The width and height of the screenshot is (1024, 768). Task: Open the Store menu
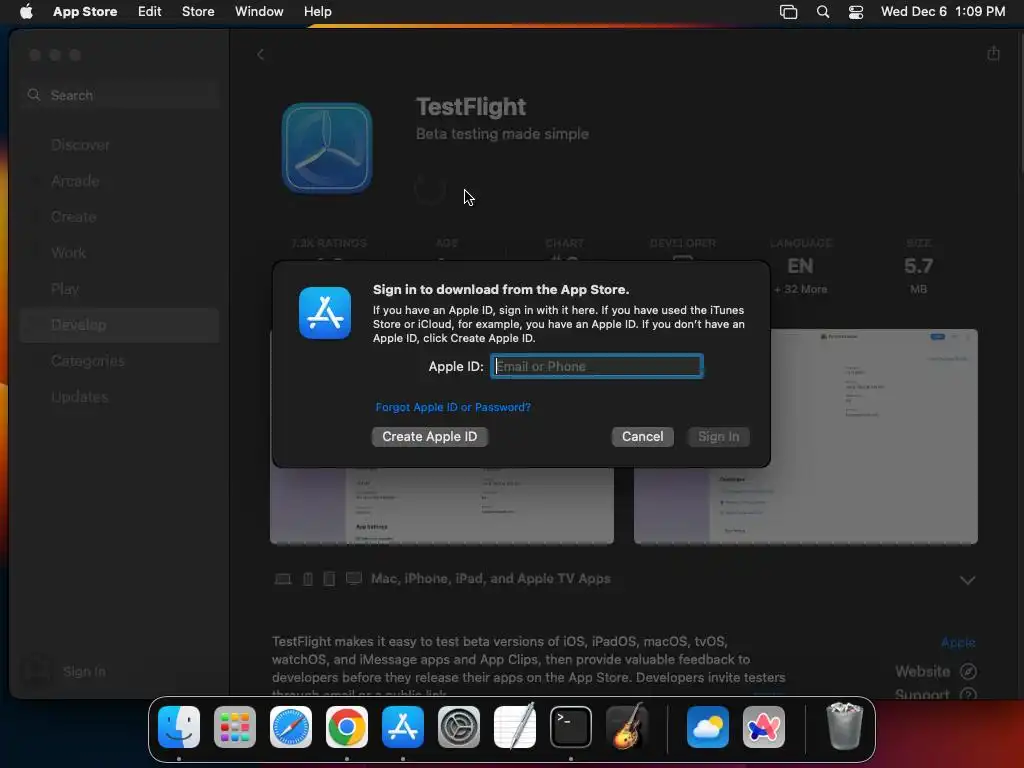click(198, 12)
